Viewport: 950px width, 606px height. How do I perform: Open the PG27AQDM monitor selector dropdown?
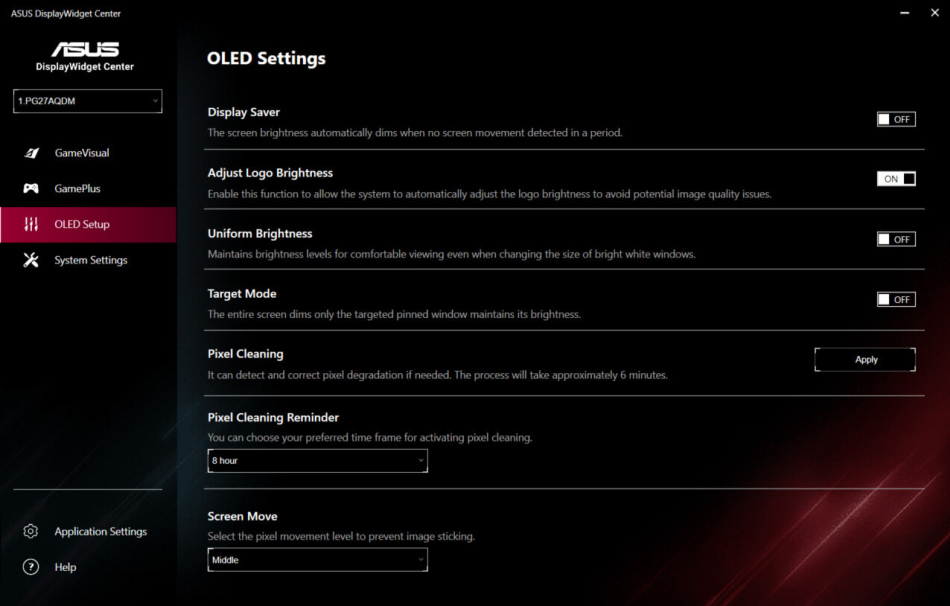[87, 101]
